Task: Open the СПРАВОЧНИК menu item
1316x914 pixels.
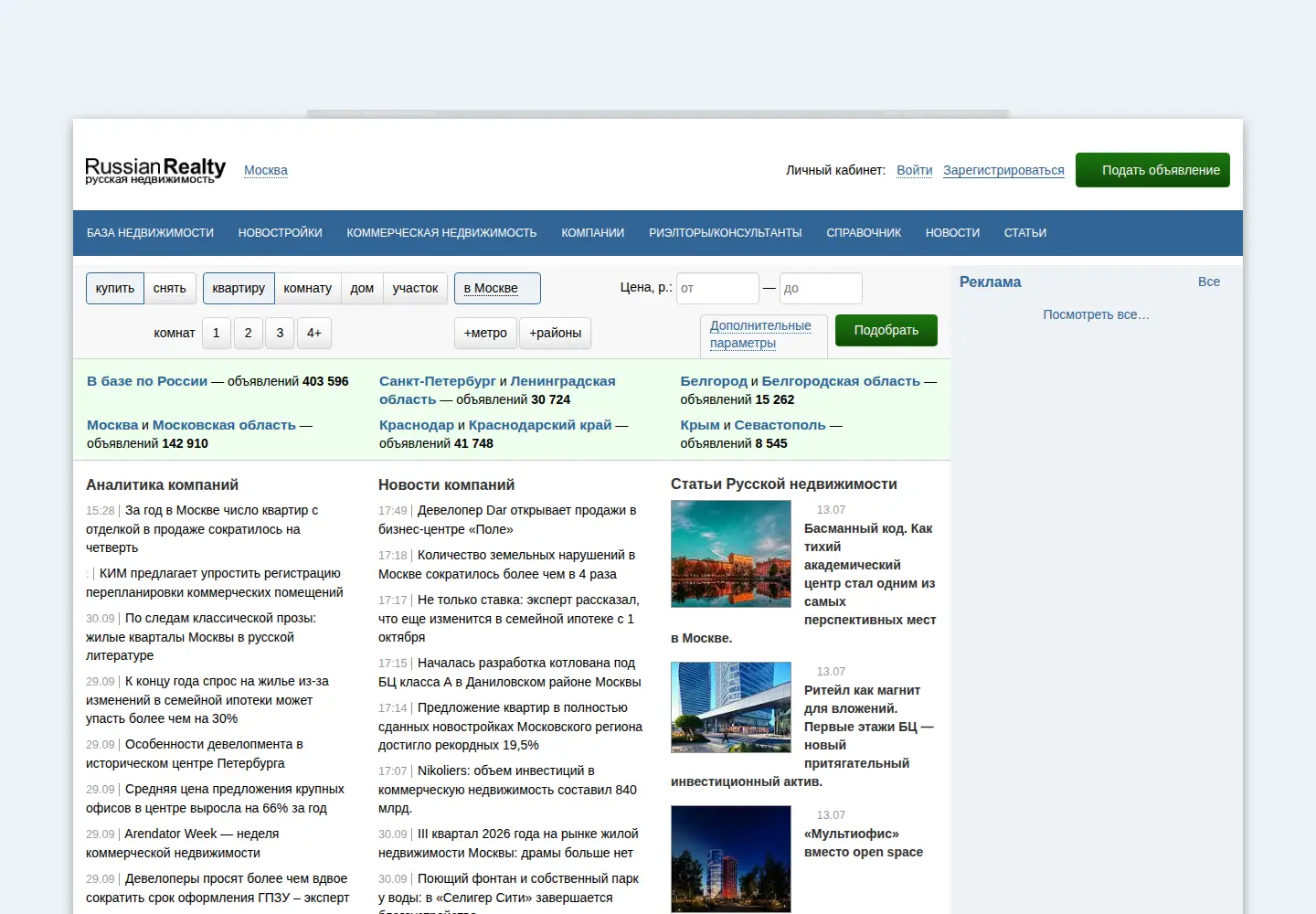Action: (x=864, y=233)
